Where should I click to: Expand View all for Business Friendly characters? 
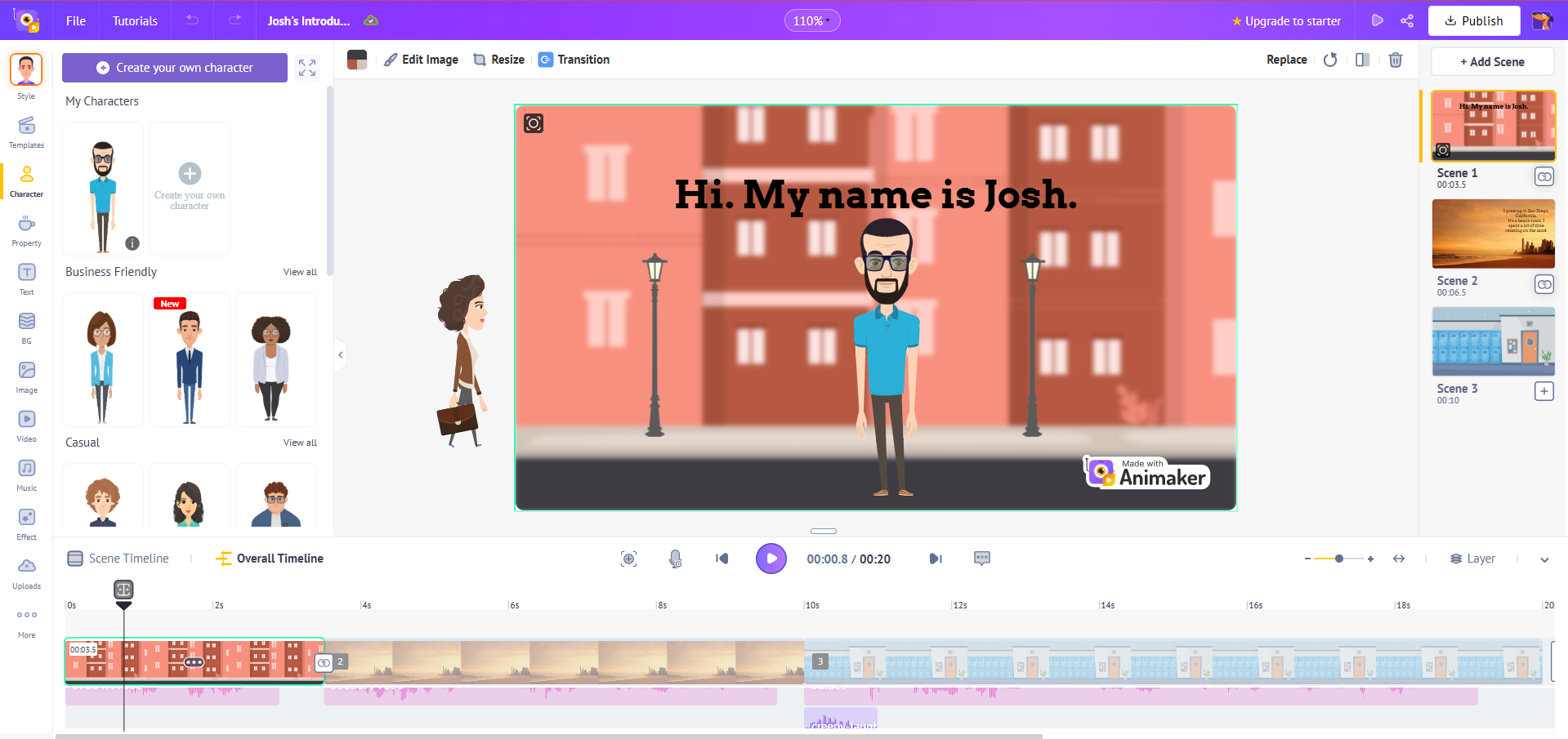point(299,271)
